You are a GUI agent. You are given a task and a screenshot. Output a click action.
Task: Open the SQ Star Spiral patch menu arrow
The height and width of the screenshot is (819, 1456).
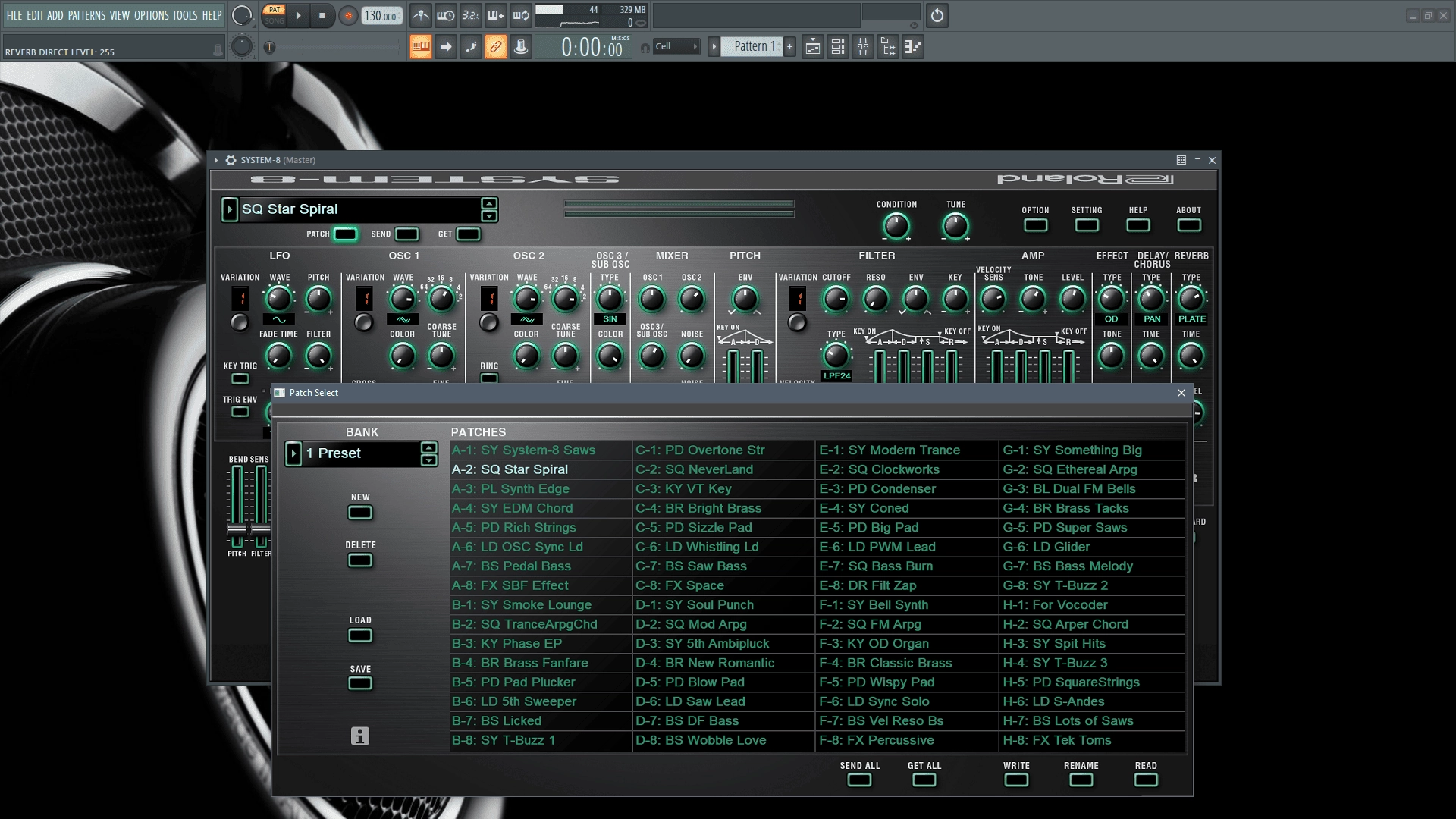pos(229,209)
